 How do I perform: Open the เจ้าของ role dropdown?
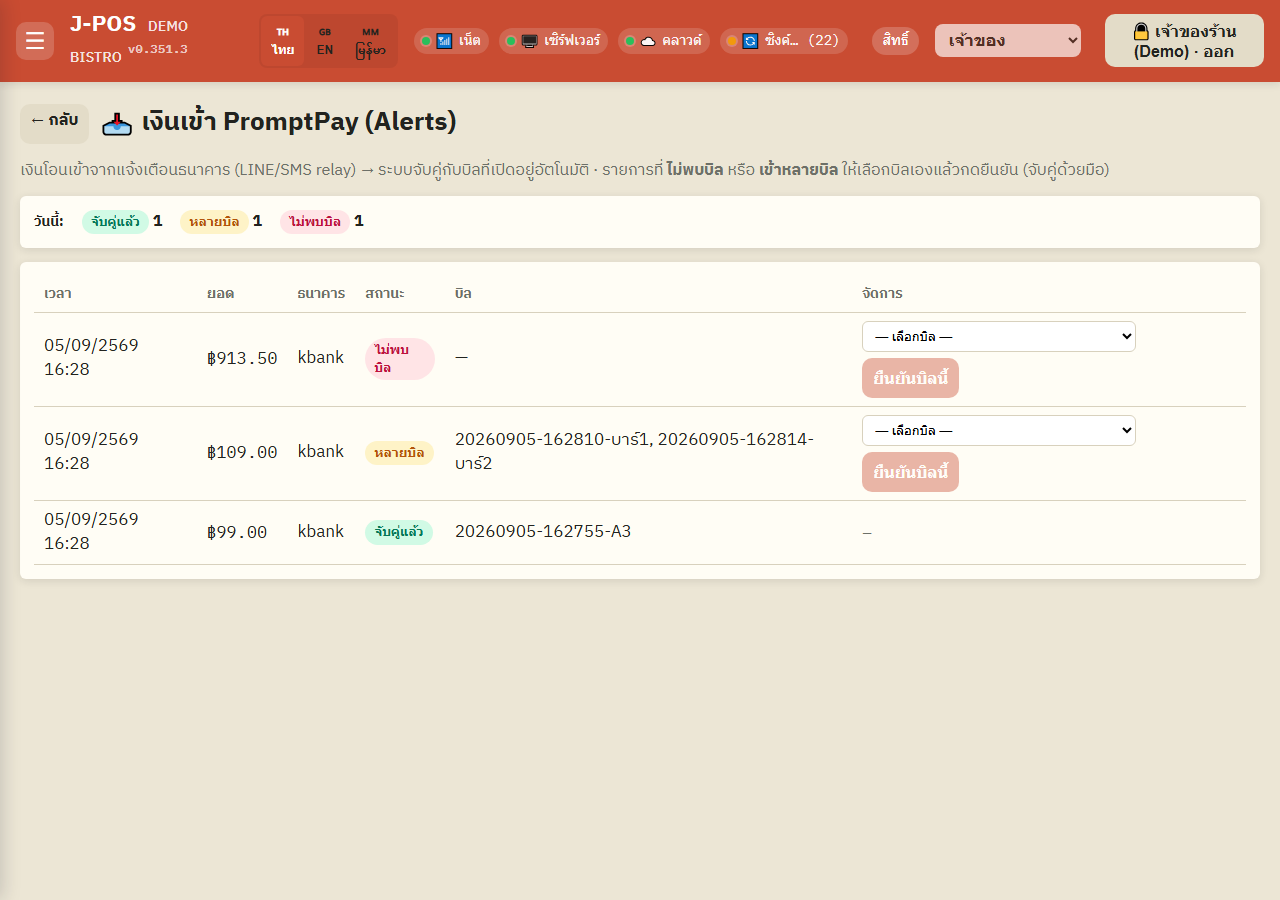click(x=1008, y=41)
